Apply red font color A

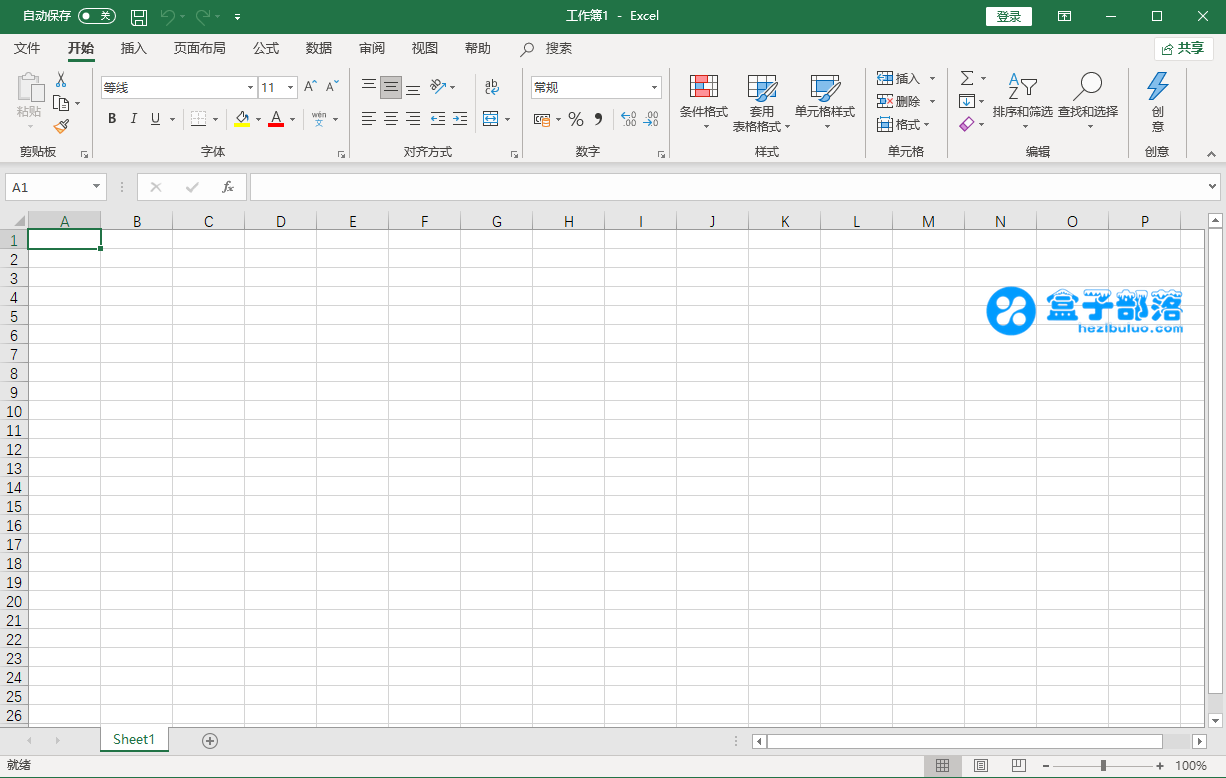276,119
